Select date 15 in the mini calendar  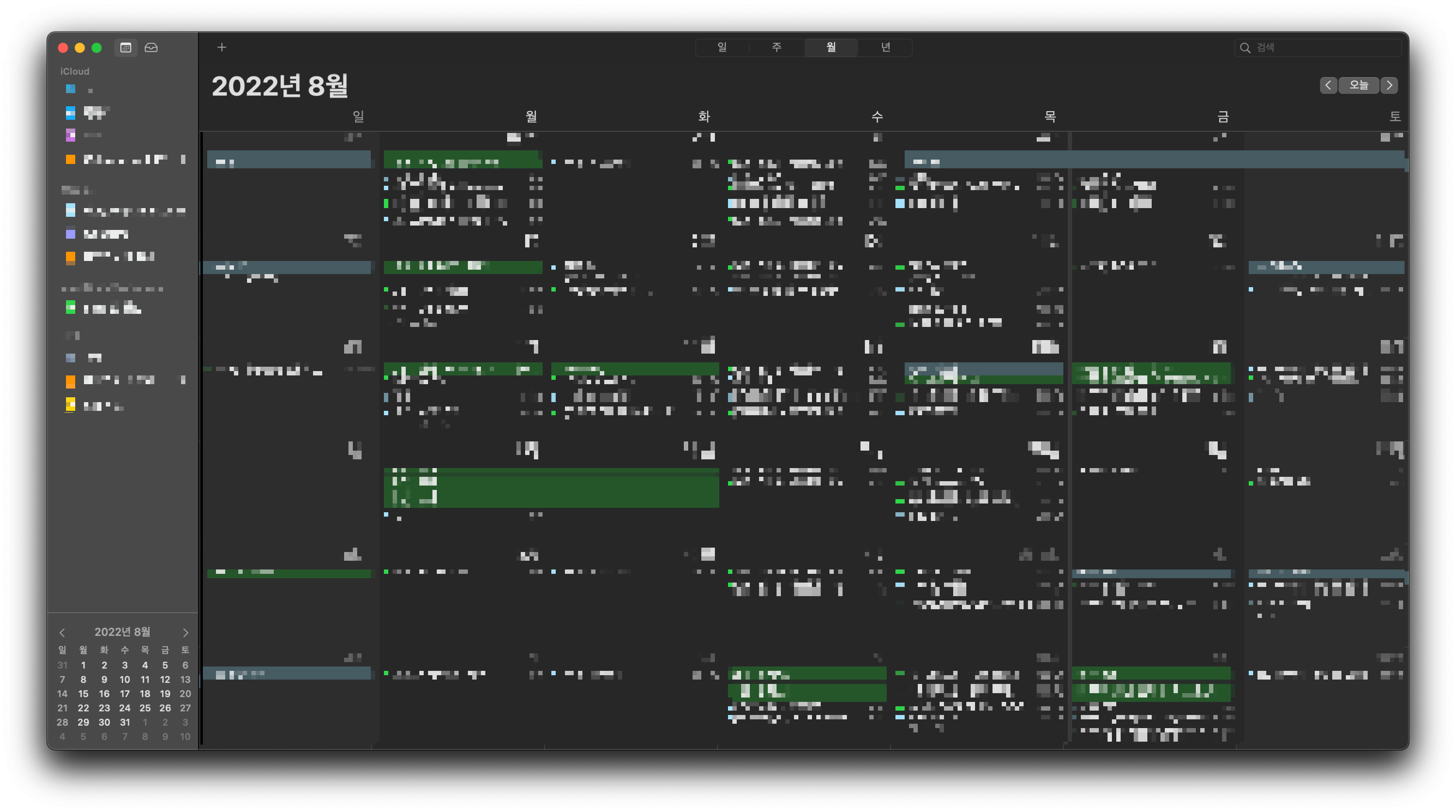click(x=83, y=693)
